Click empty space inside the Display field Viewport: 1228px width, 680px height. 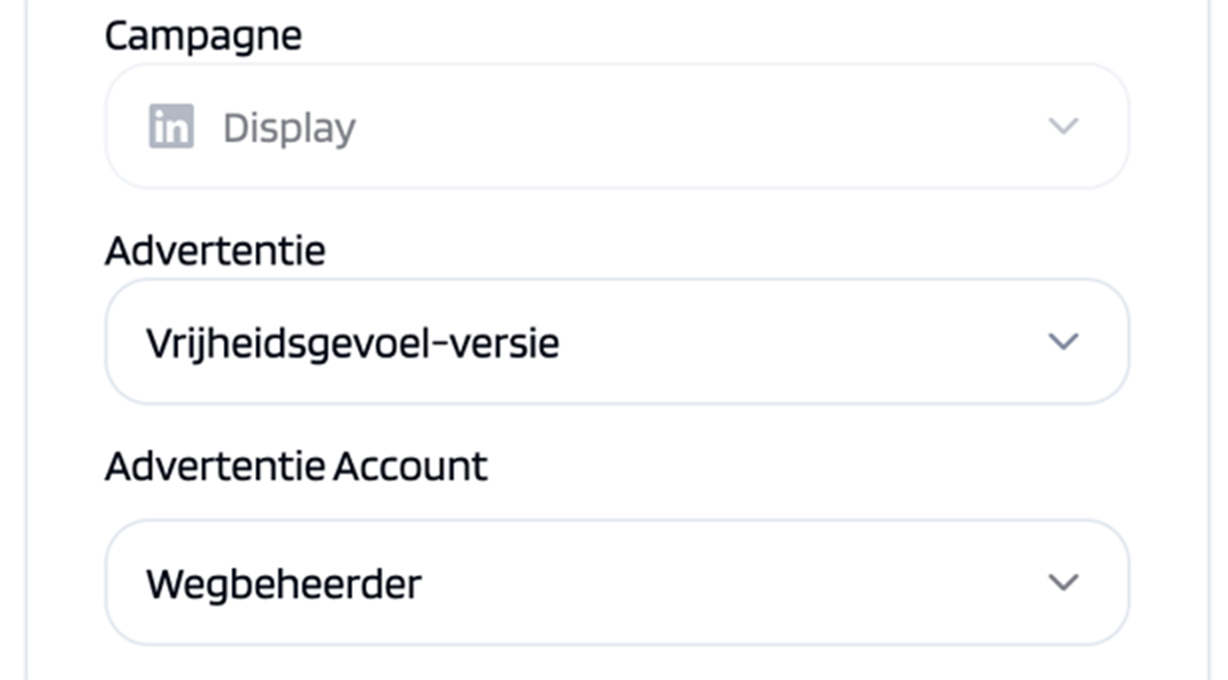click(x=700, y=127)
